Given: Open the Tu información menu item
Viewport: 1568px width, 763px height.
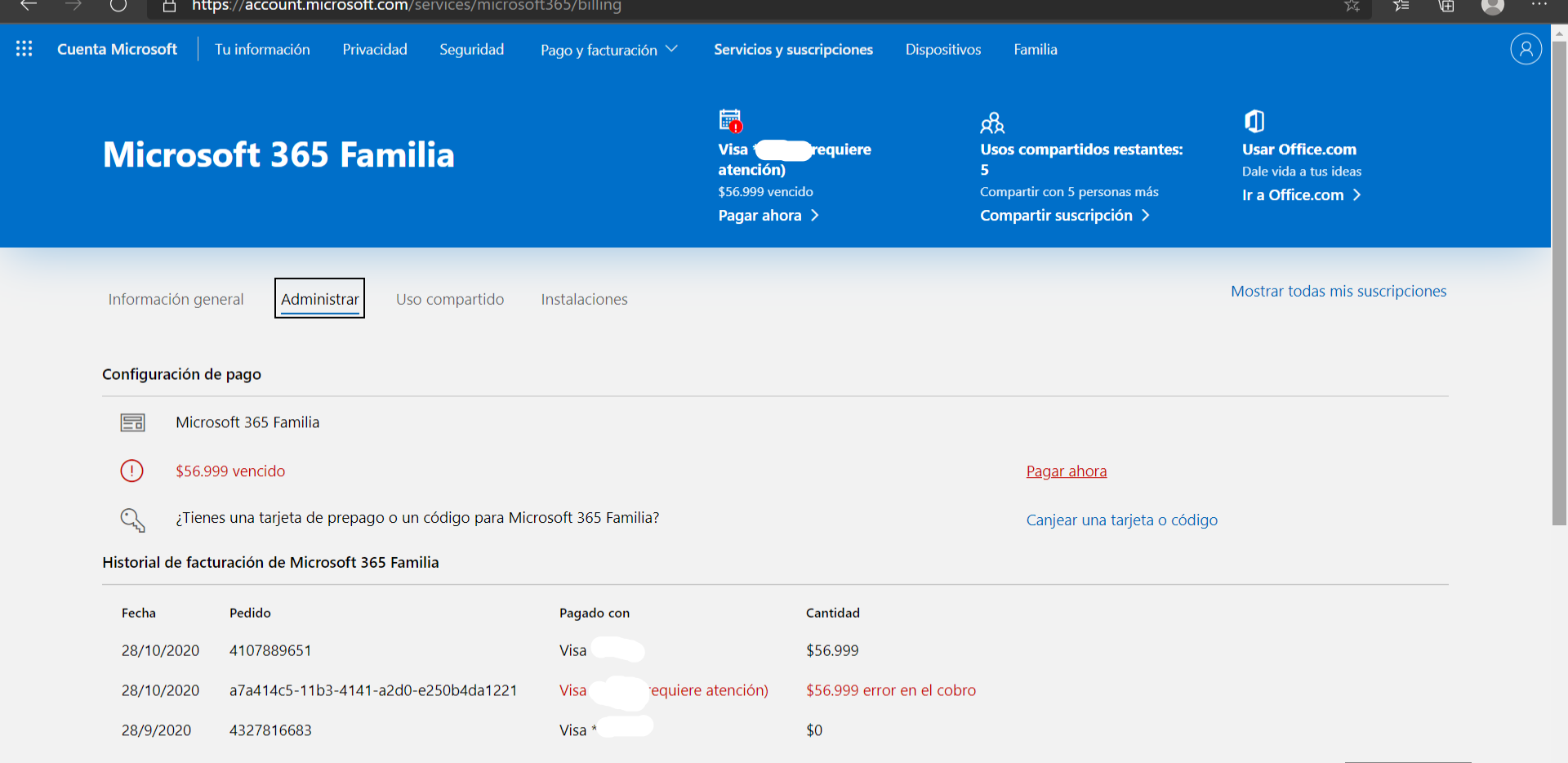Looking at the screenshot, I should [262, 50].
